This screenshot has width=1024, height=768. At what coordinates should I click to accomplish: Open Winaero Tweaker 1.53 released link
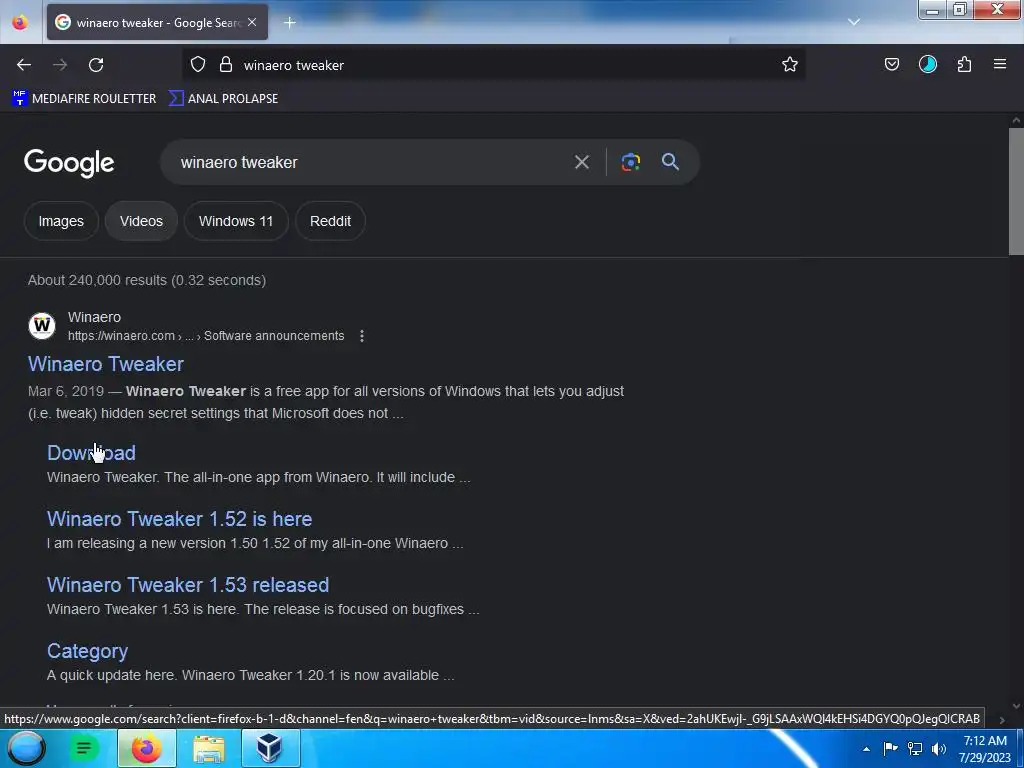click(x=188, y=584)
